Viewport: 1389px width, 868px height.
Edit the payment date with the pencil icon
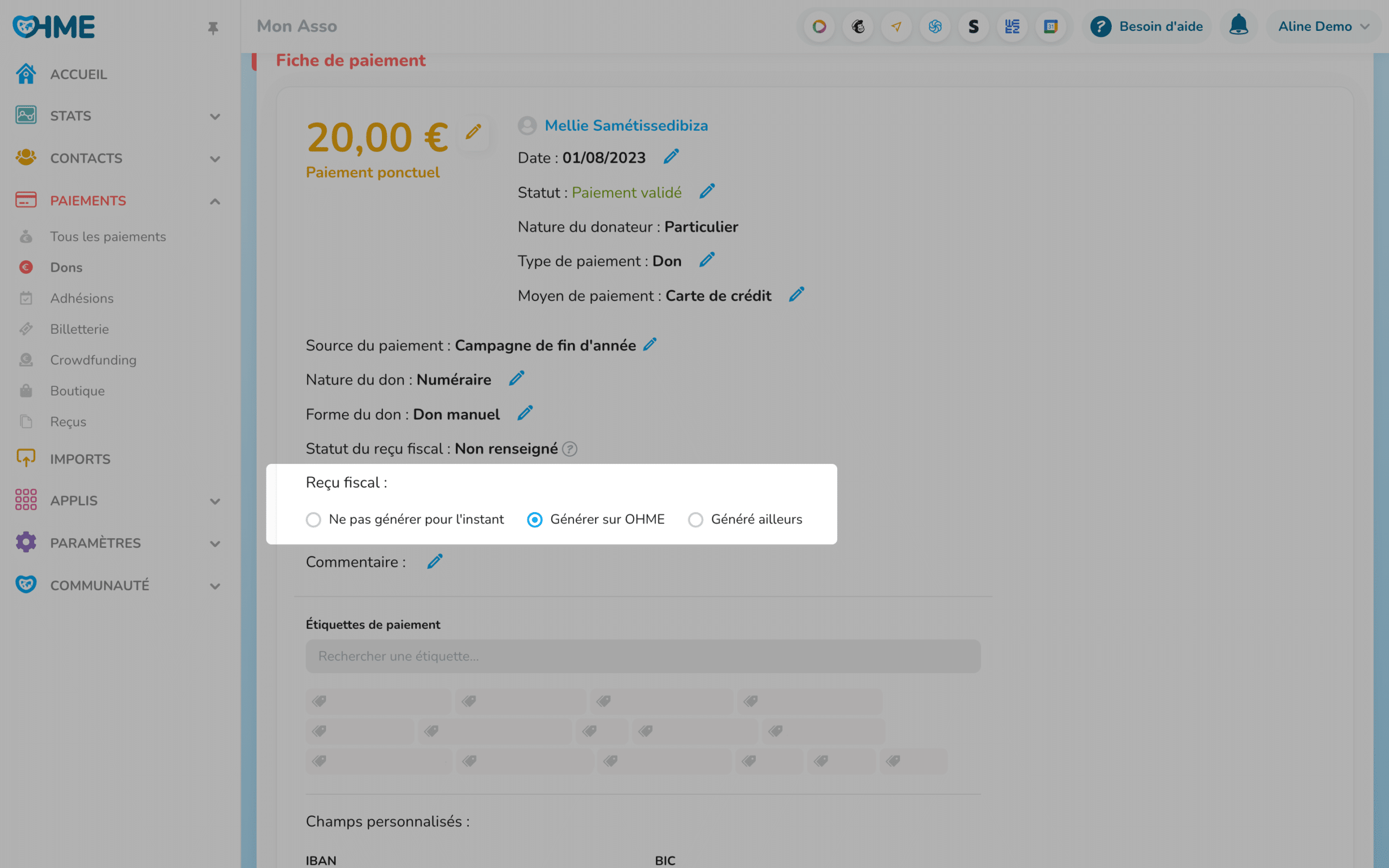click(671, 157)
